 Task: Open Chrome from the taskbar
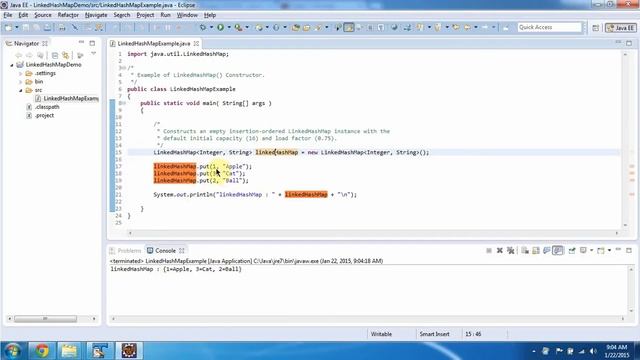(x=41, y=351)
